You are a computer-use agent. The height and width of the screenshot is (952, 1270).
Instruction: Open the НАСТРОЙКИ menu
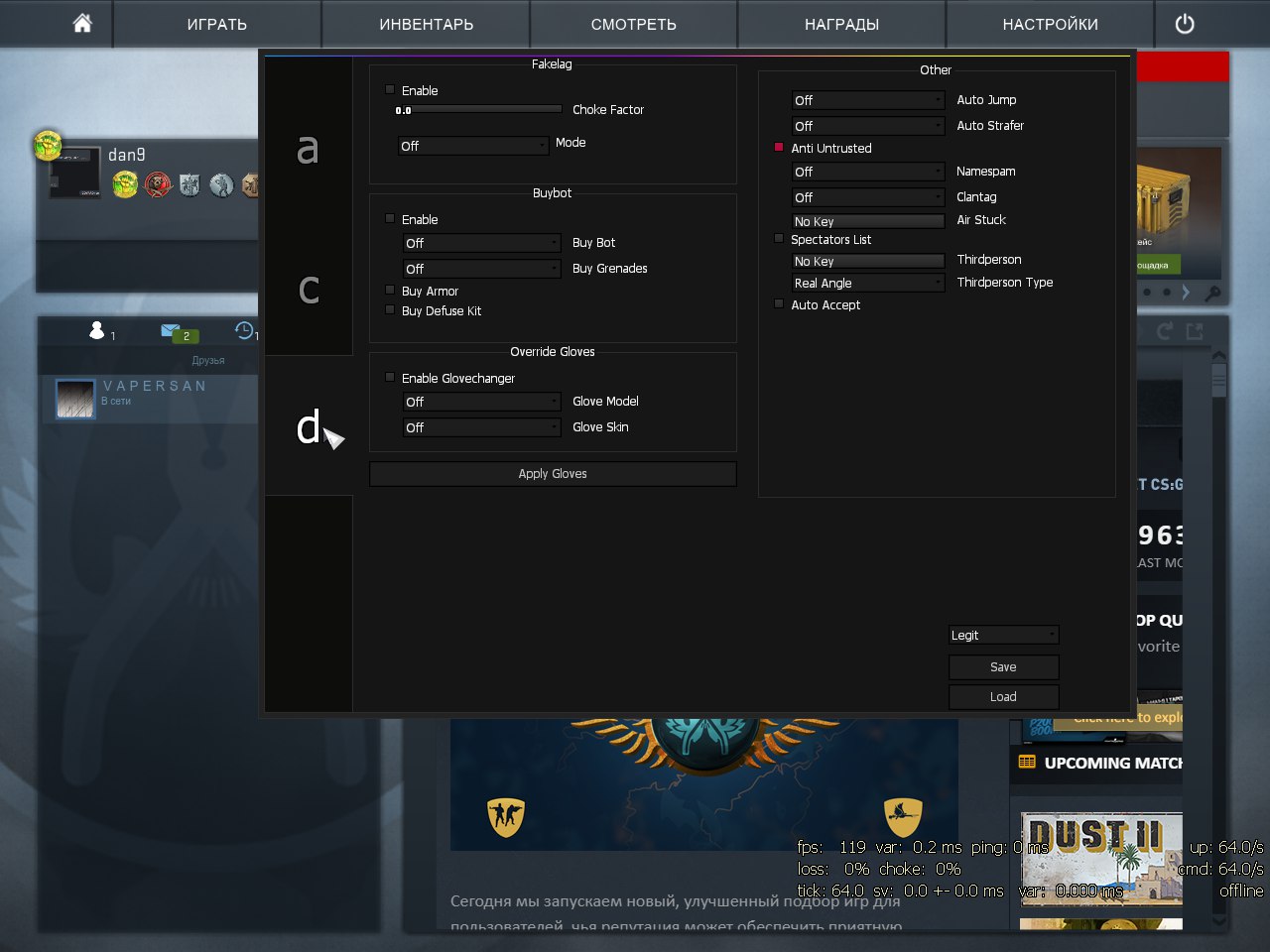[x=1050, y=24]
